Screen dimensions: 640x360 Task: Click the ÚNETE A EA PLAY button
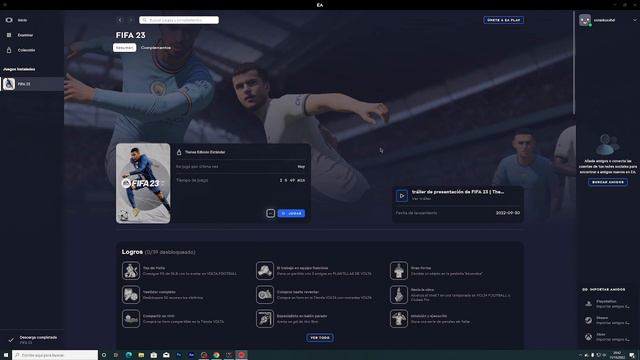pos(503,20)
